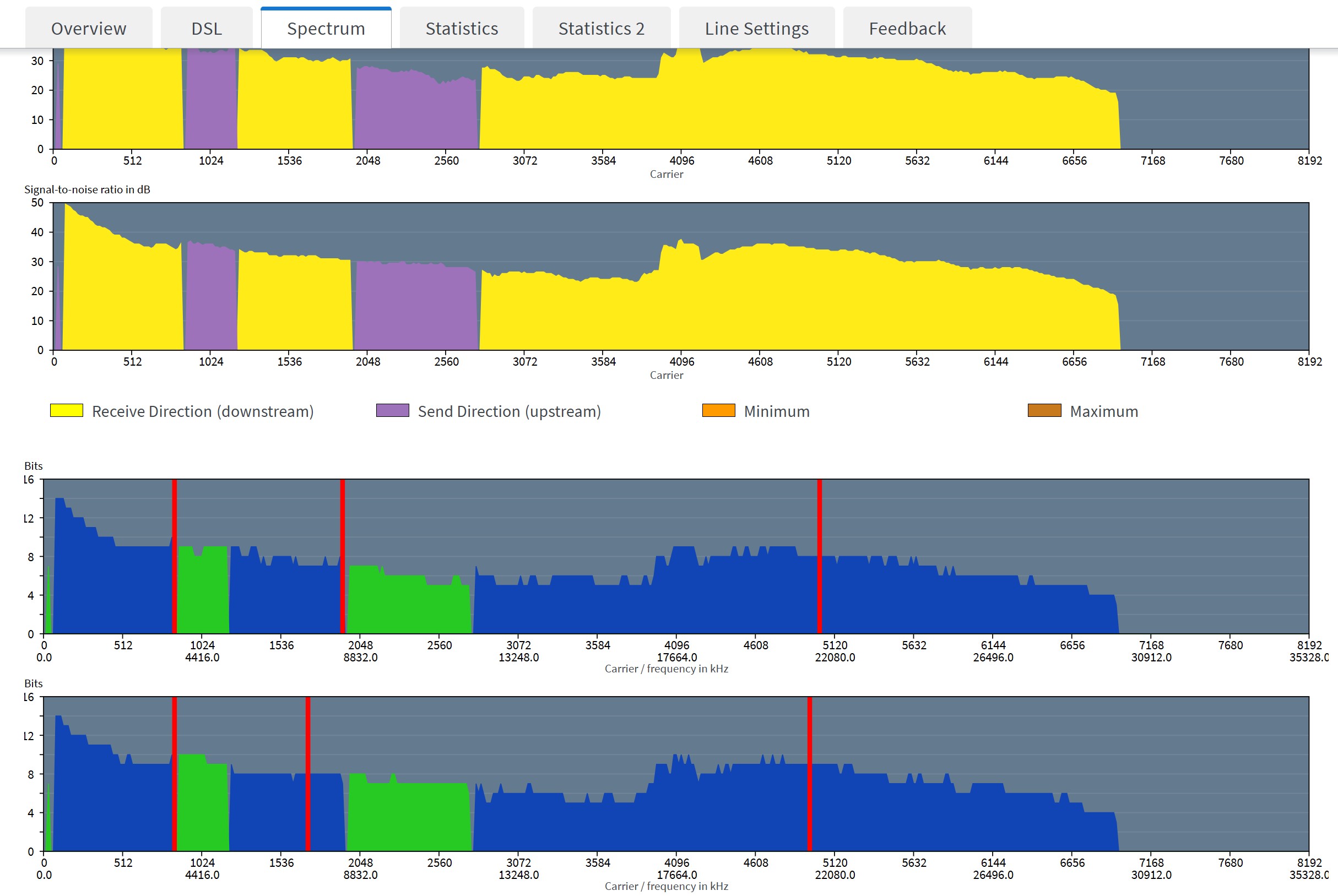1338x896 pixels.
Task: Open the Overview tab
Action: coord(89,29)
